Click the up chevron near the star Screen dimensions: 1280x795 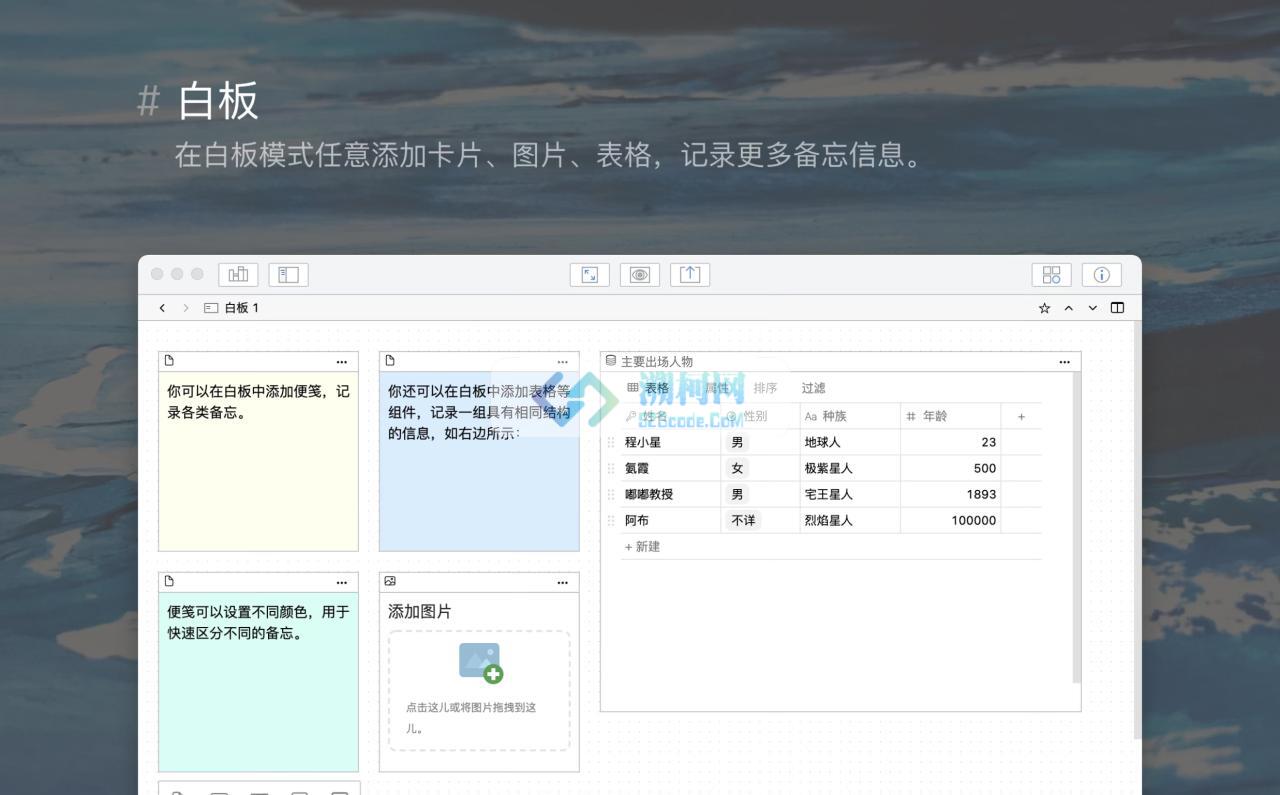coord(1068,308)
